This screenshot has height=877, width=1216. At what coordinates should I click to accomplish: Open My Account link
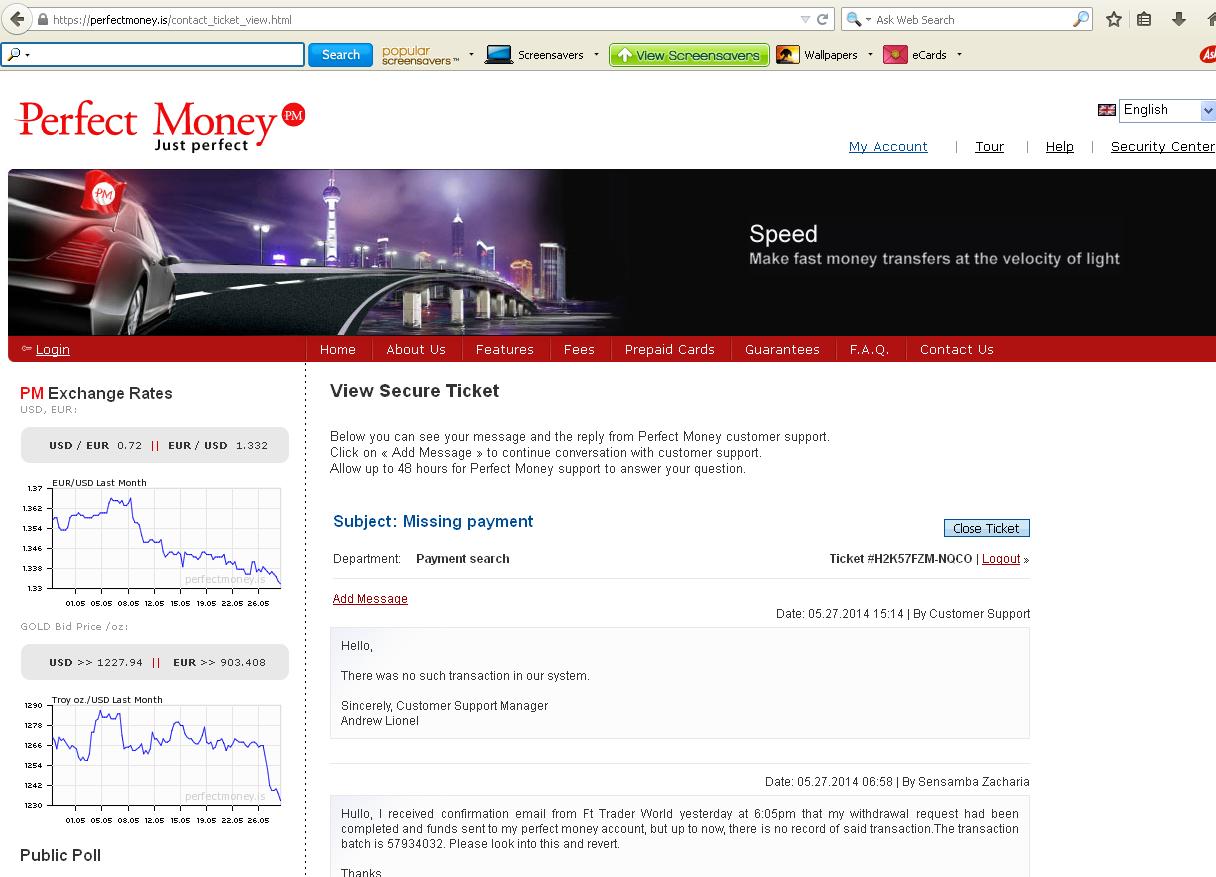(x=888, y=146)
